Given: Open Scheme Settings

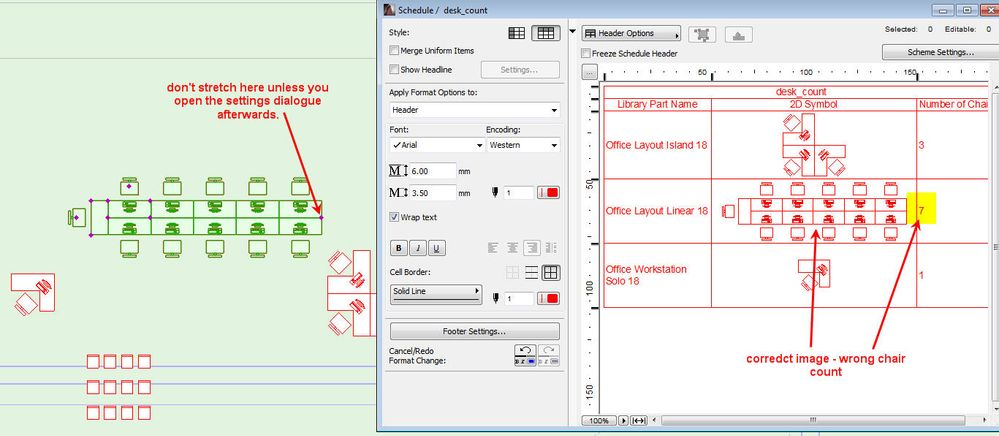Looking at the screenshot, I should (x=940, y=52).
